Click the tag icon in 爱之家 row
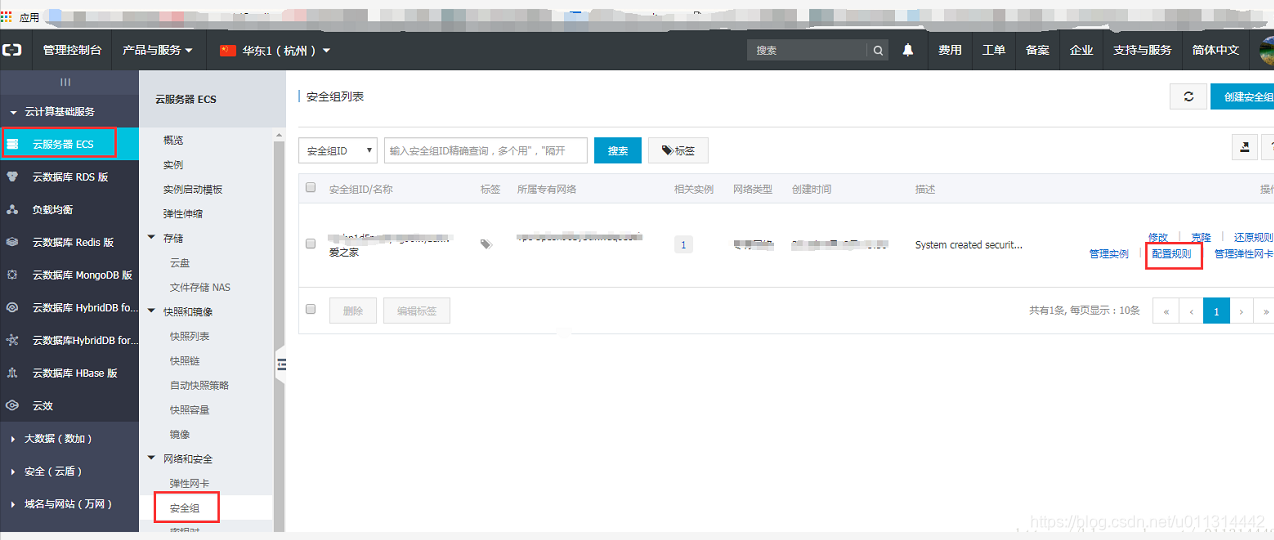The image size is (1274, 540). click(486, 244)
